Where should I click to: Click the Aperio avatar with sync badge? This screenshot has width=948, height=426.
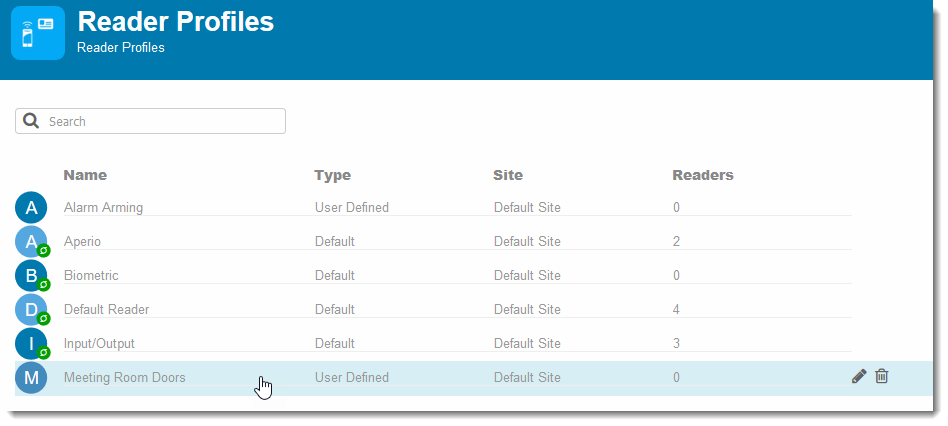tap(31, 242)
